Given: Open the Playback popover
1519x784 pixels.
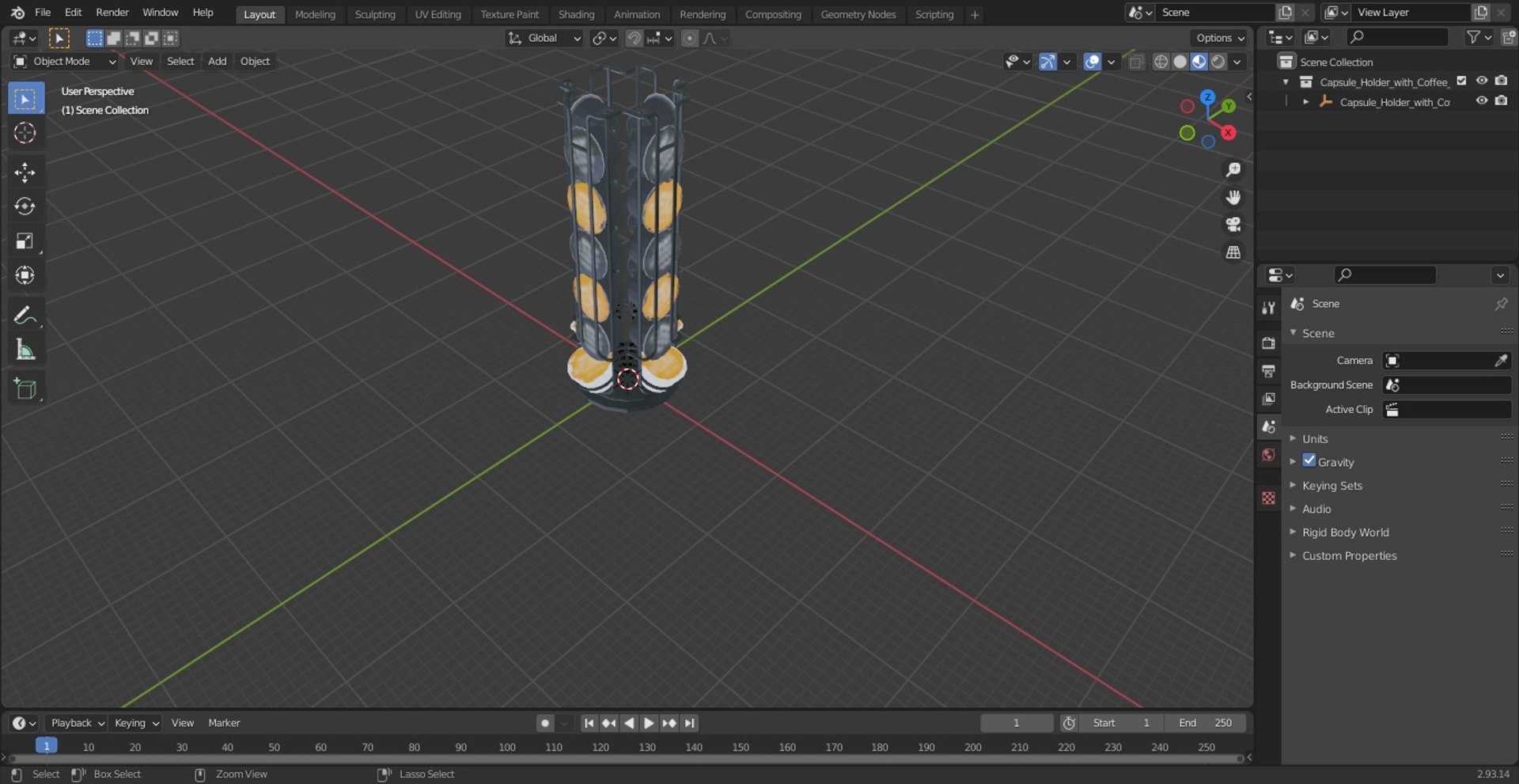Looking at the screenshot, I should (x=77, y=723).
